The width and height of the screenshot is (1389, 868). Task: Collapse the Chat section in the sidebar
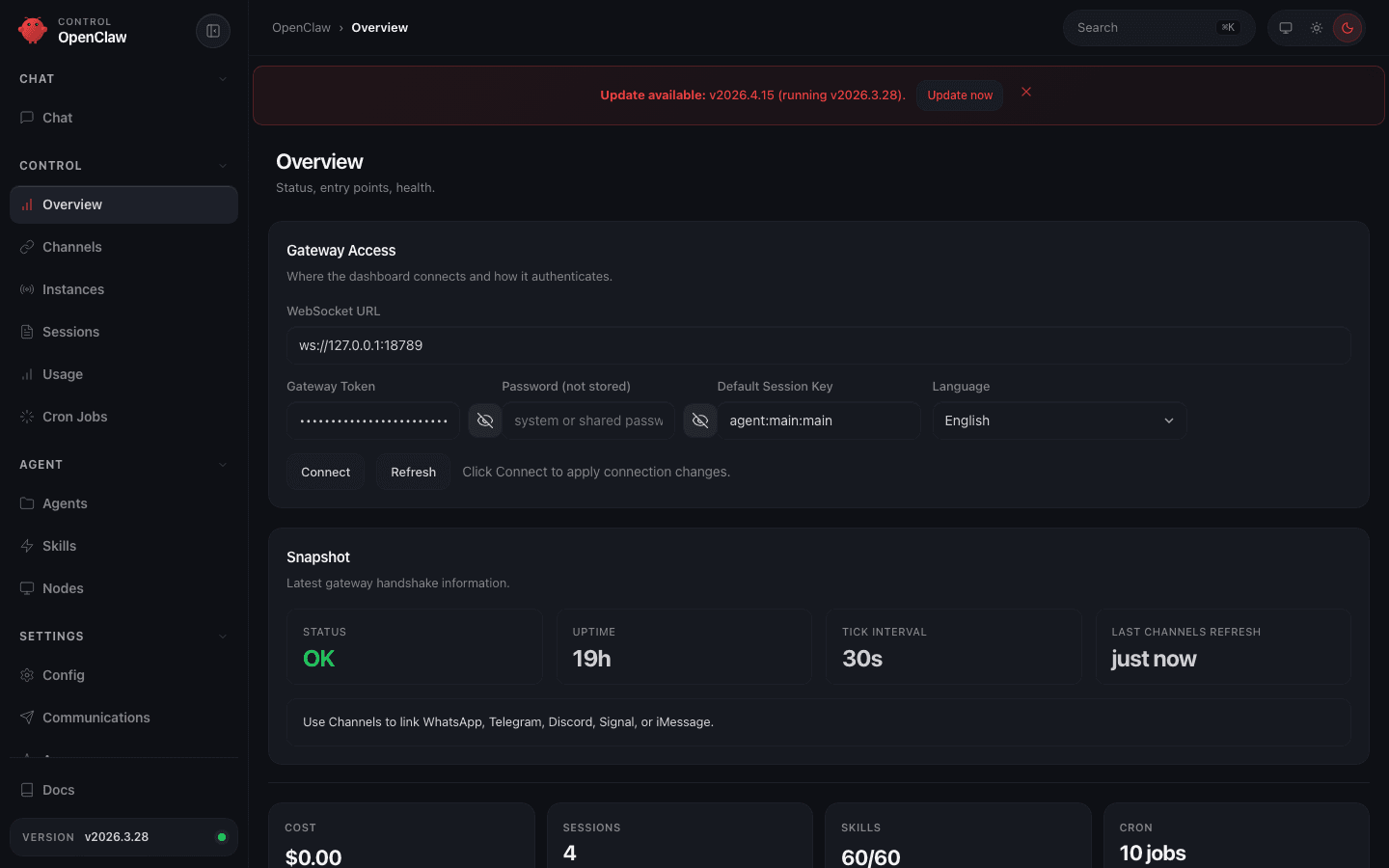click(223, 78)
